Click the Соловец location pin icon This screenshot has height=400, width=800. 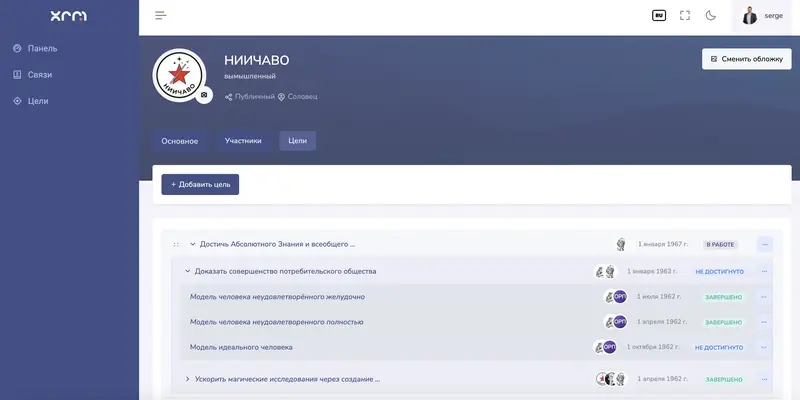(281, 96)
